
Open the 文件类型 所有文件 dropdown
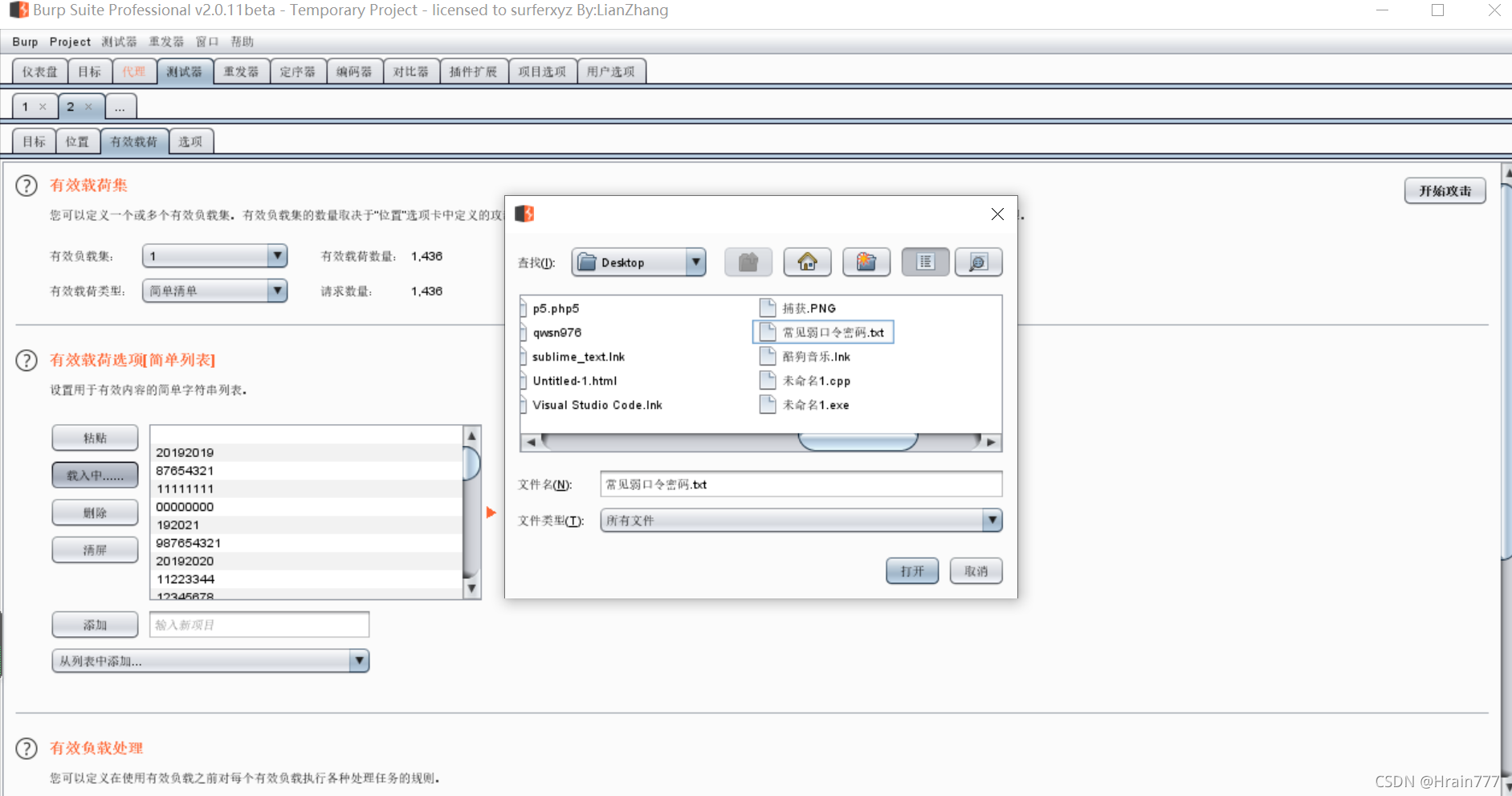coord(992,520)
